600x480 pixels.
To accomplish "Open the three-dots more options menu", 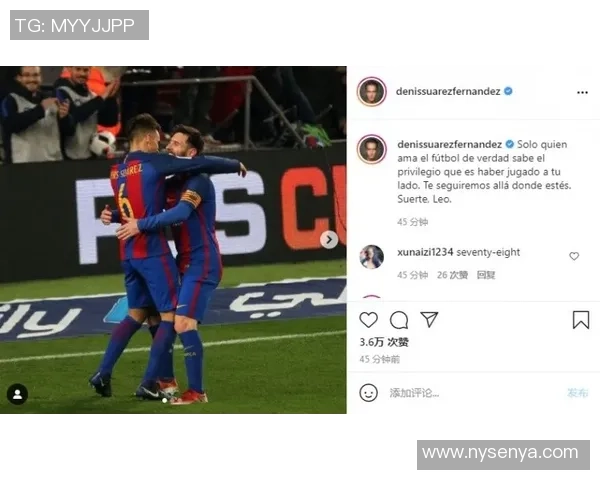I will pyautogui.click(x=582, y=92).
